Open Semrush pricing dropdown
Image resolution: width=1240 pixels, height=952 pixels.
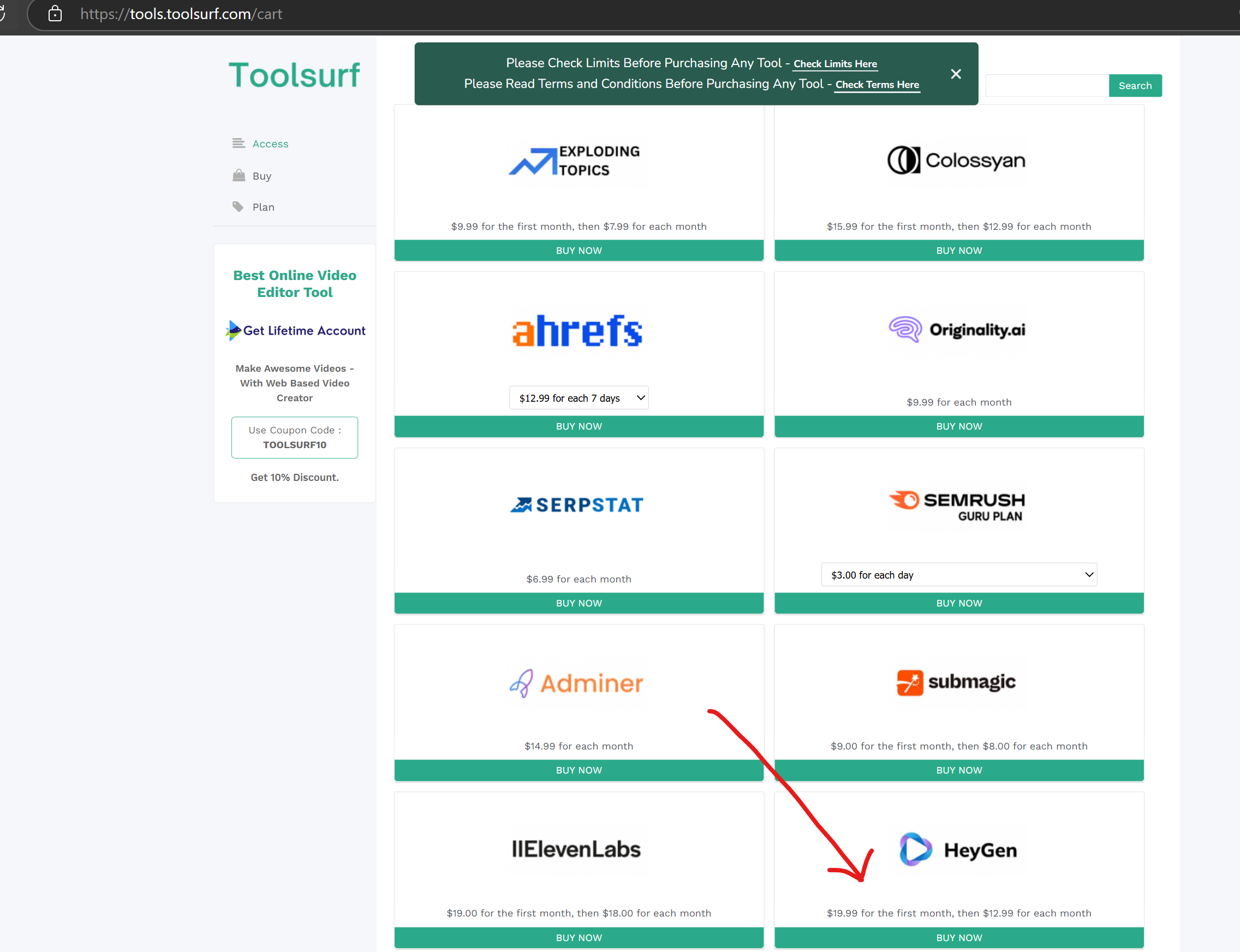(x=959, y=575)
